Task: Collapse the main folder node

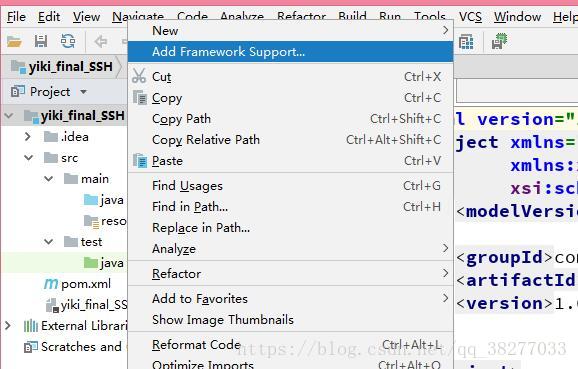Action: pos(49,179)
